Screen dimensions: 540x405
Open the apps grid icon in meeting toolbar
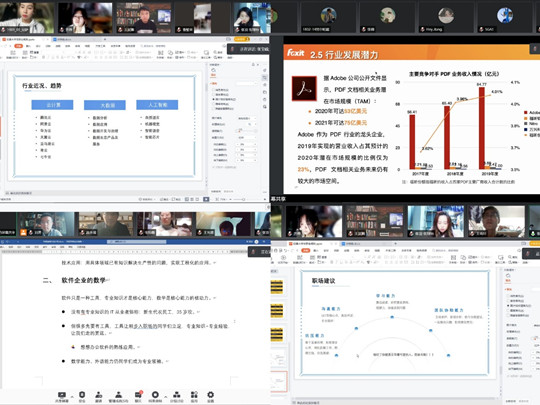(x=194, y=395)
